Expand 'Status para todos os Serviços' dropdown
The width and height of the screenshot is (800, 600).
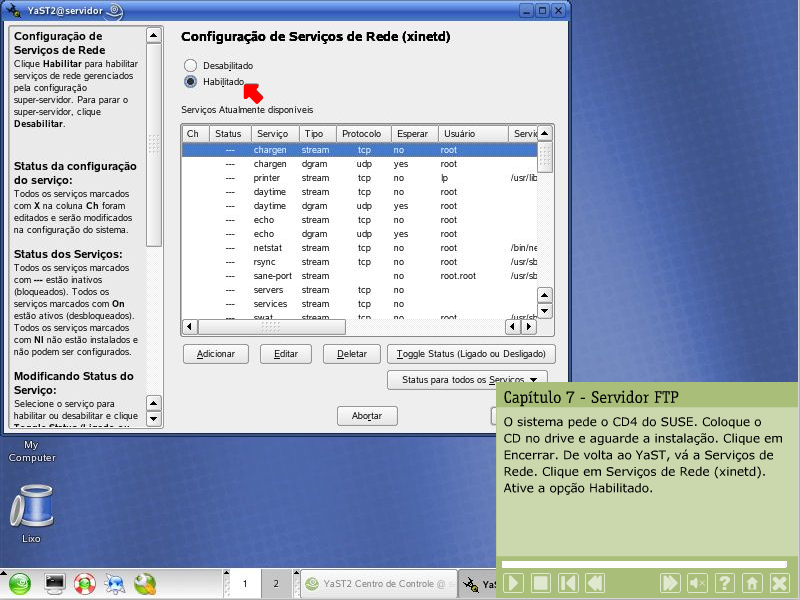pyautogui.click(x=467, y=380)
